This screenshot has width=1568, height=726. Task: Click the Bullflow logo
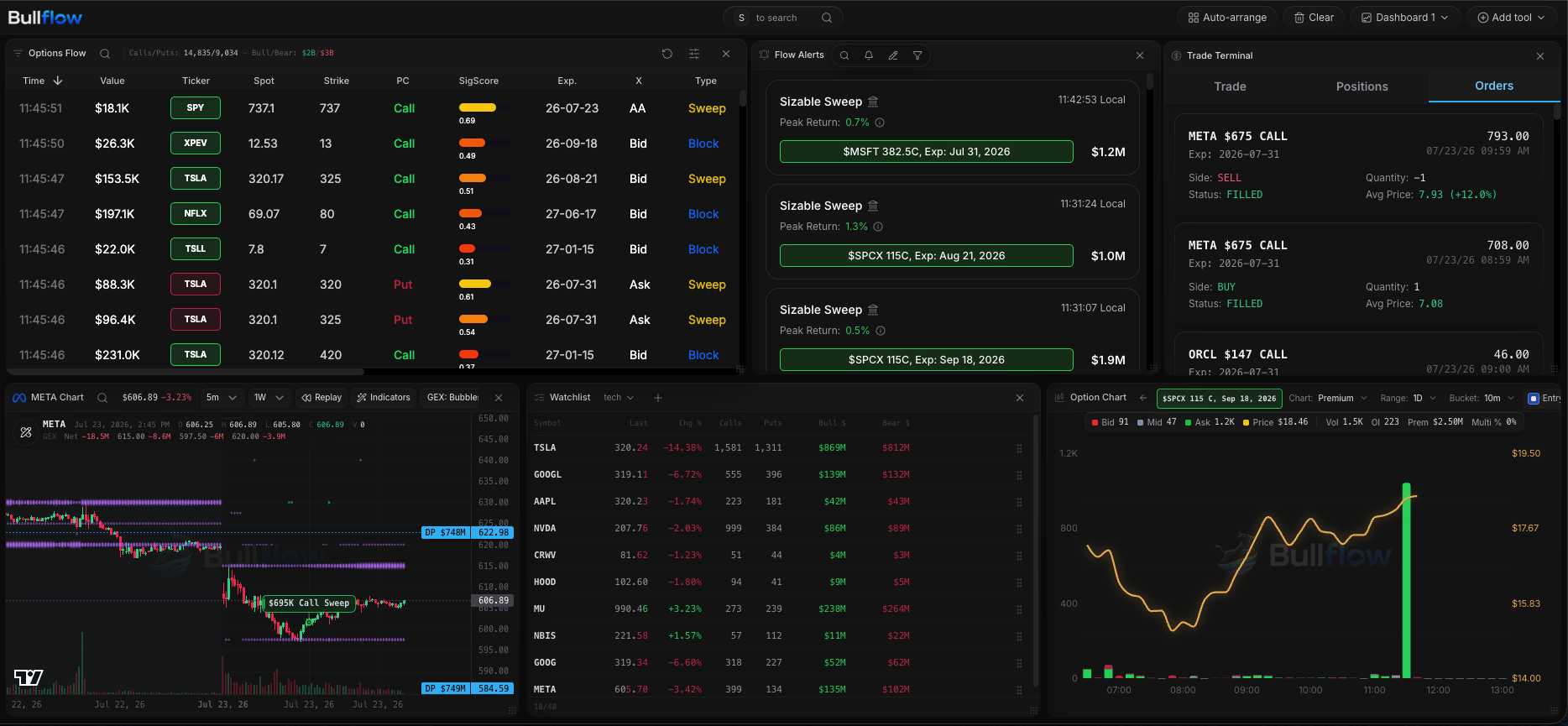pos(45,18)
